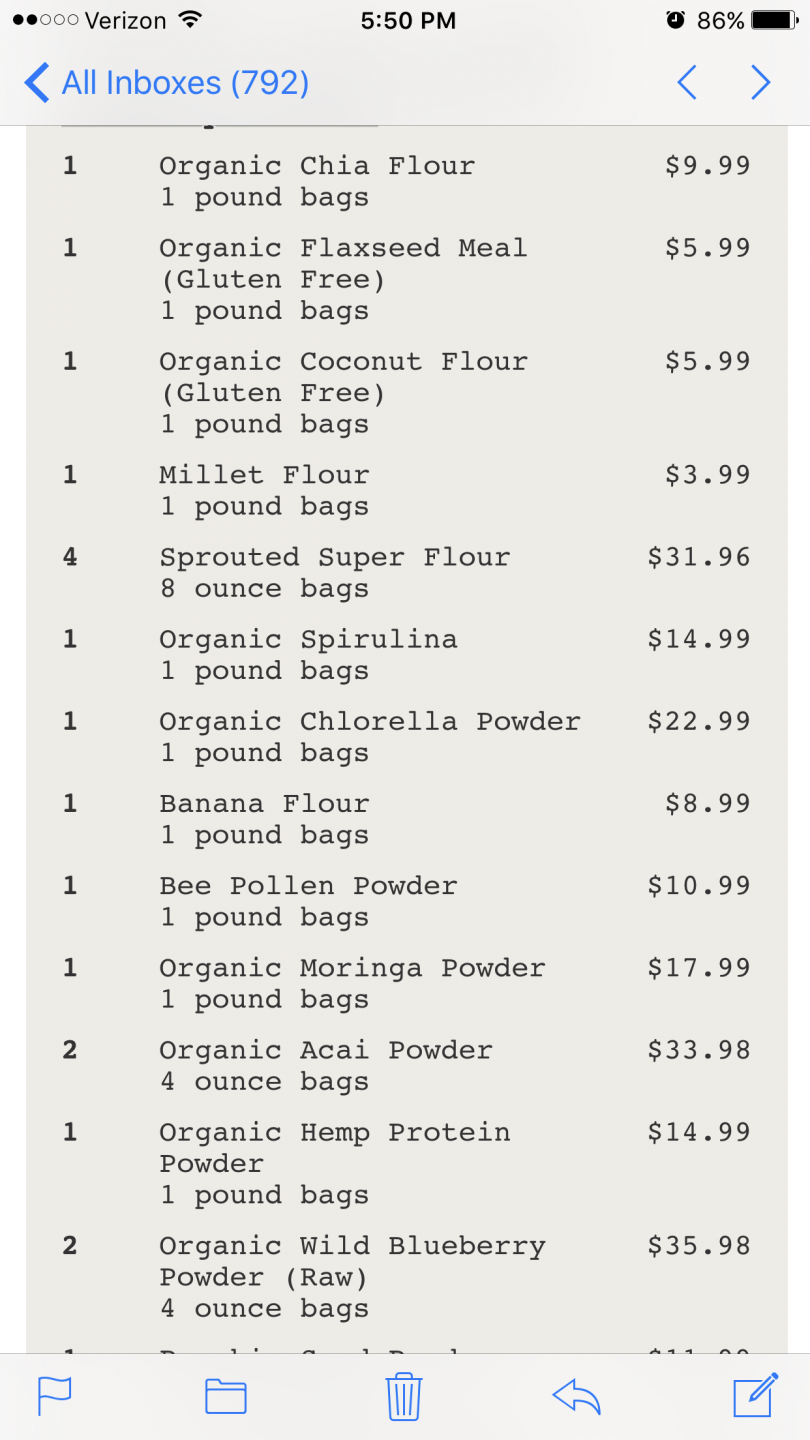Tap the 5:50 PM clock
This screenshot has width=810, height=1440.
[408, 20]
